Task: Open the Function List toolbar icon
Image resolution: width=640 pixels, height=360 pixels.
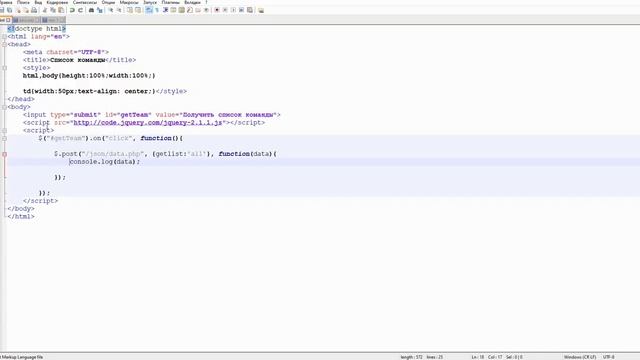Action: click(190, 10)
